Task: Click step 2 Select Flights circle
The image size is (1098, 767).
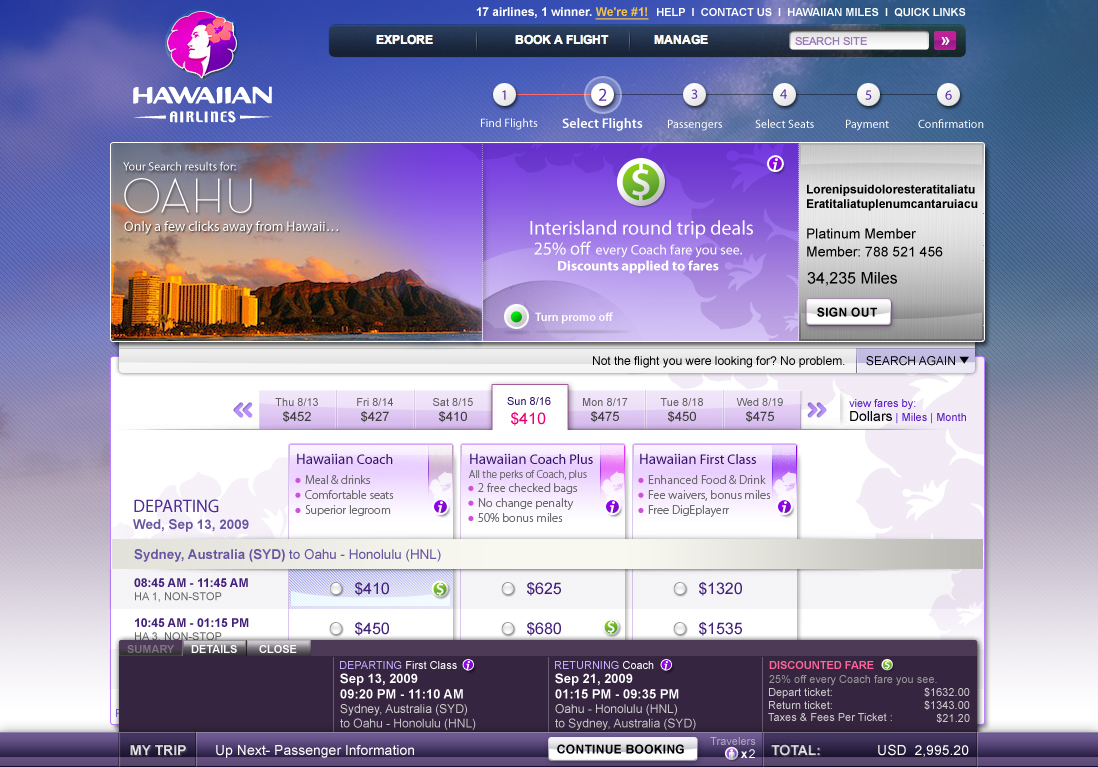Action: [602, 95]
